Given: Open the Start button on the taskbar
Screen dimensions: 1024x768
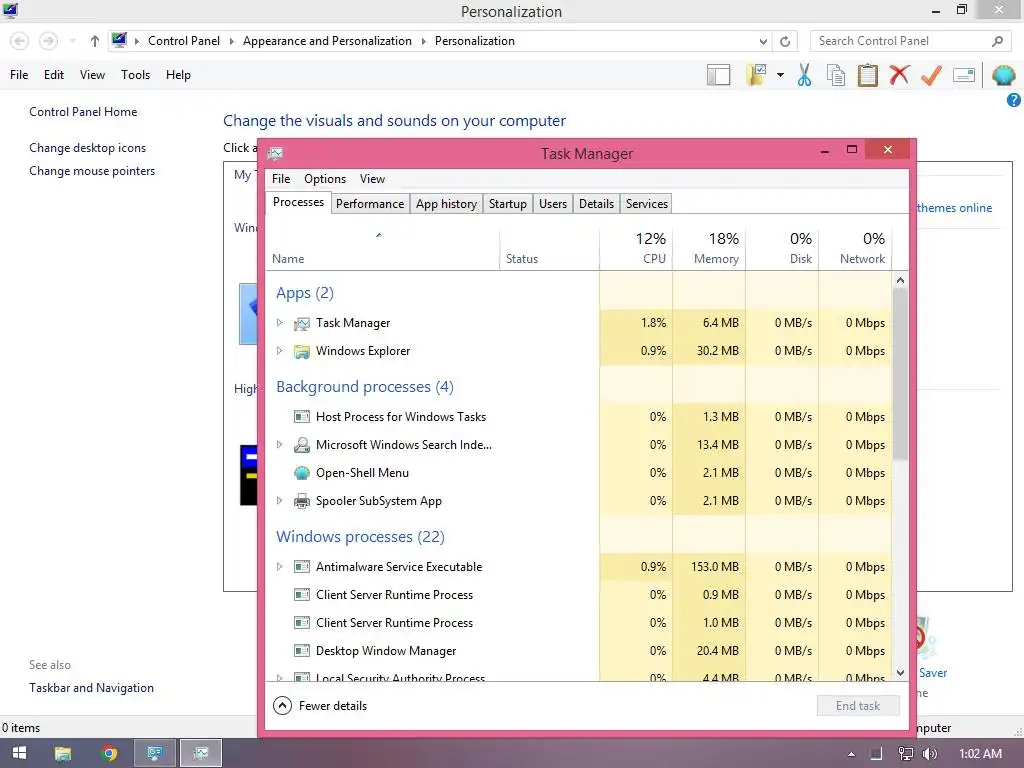Looking at the screenshot, I should 19,753.
